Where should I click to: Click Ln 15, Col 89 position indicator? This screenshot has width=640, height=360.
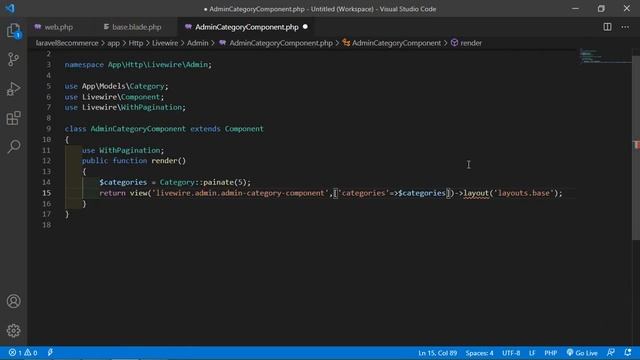coord(438,353)
